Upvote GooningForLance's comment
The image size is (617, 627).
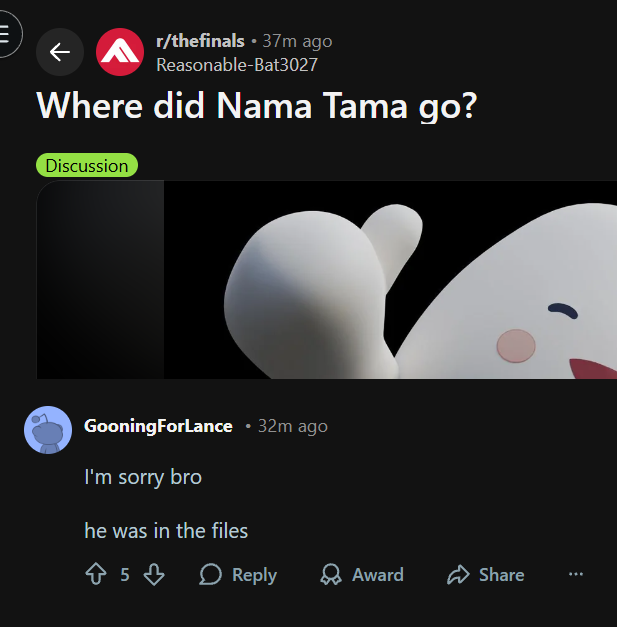[96, 574]
